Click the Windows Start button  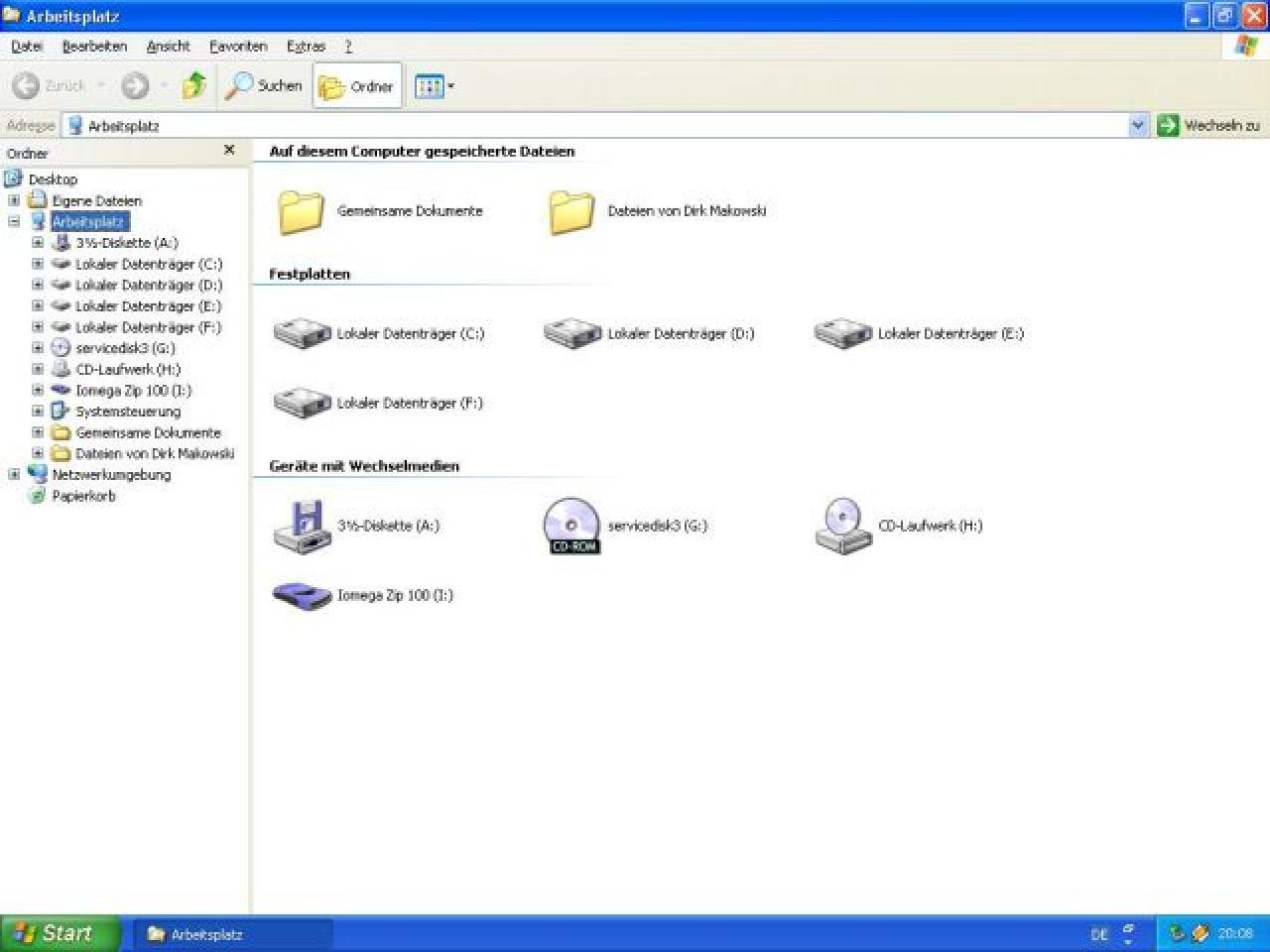coord(60,933)
